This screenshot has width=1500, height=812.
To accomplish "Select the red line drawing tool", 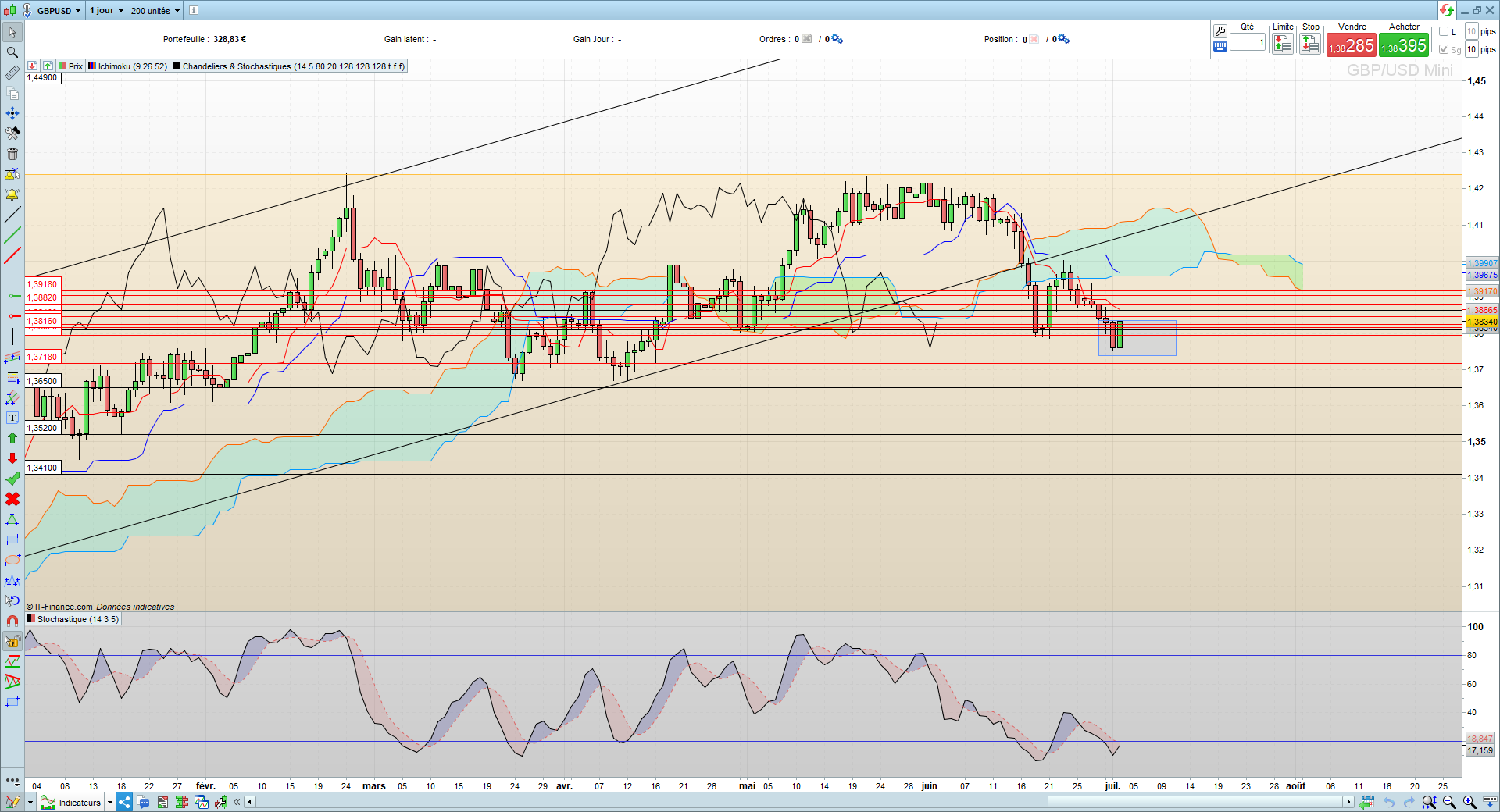I will (x=12, y=255).
